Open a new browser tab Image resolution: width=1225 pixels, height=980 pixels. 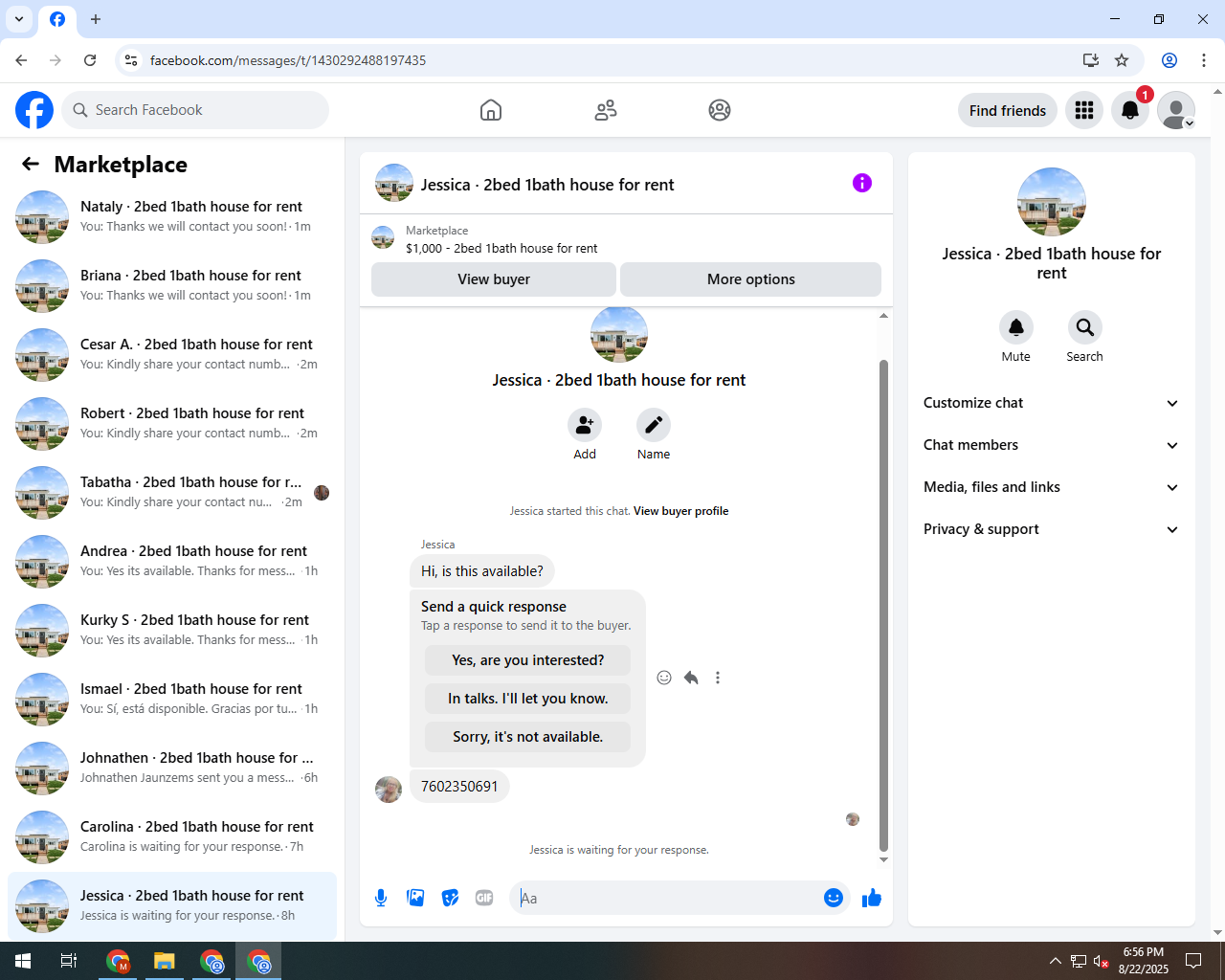[96, 19]
